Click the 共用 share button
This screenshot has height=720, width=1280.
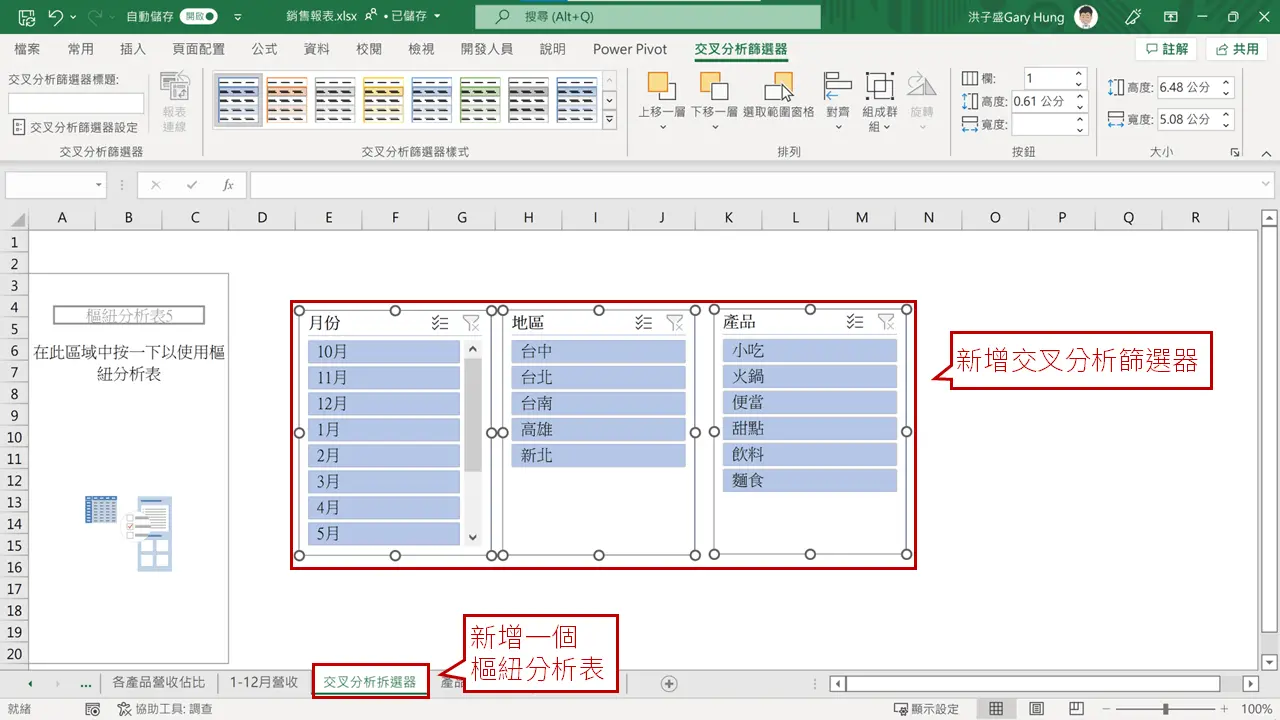pos(1237,49)
